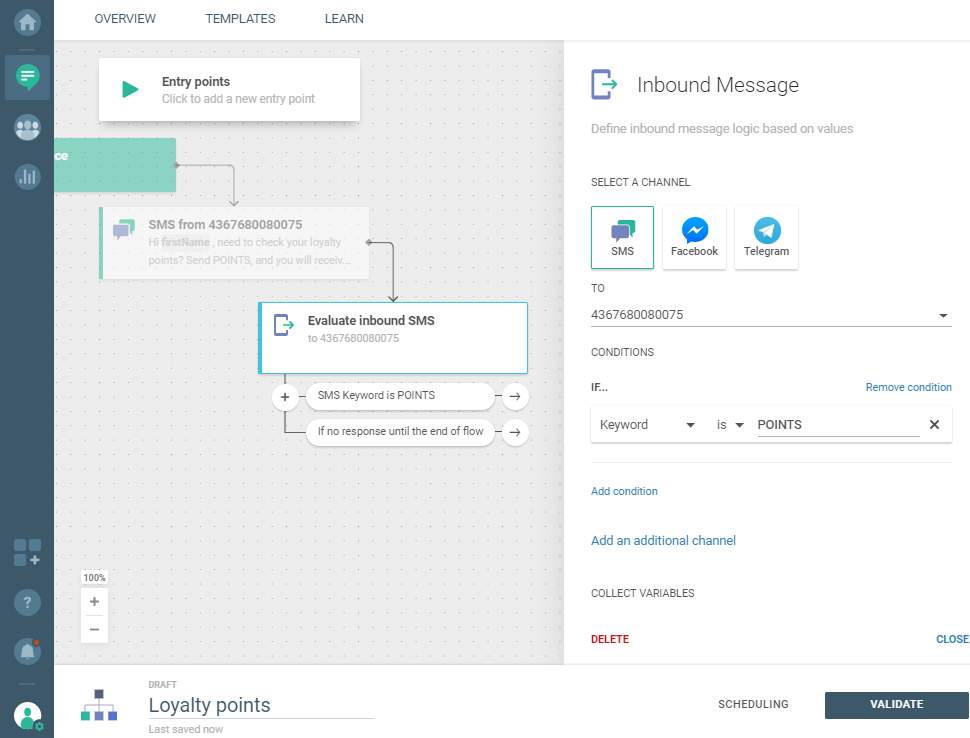
Task: Click the user profile avatar icon
Action: coord(27,715)
